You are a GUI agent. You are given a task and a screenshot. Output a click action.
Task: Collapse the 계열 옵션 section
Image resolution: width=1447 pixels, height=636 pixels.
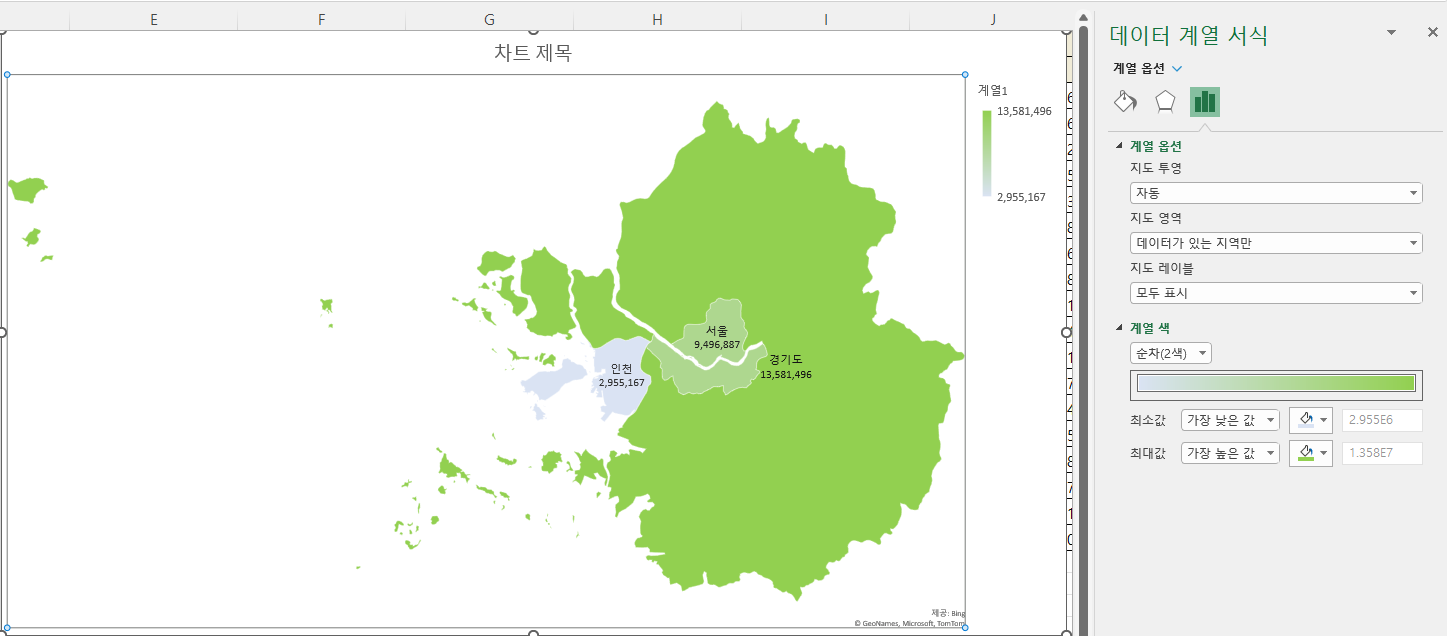(x=1120, y=146)
